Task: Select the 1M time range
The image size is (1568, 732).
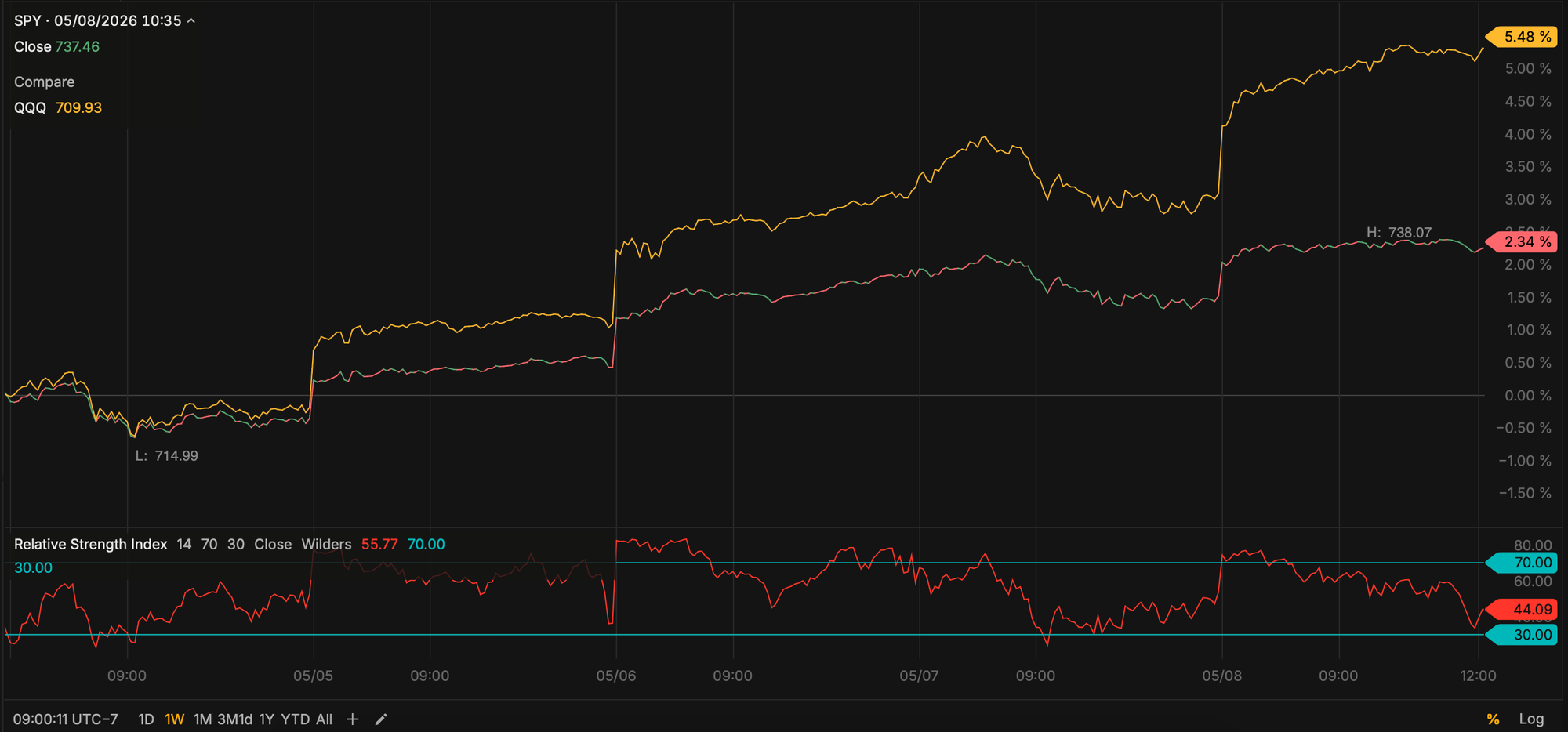Action: tap(202, 719)
